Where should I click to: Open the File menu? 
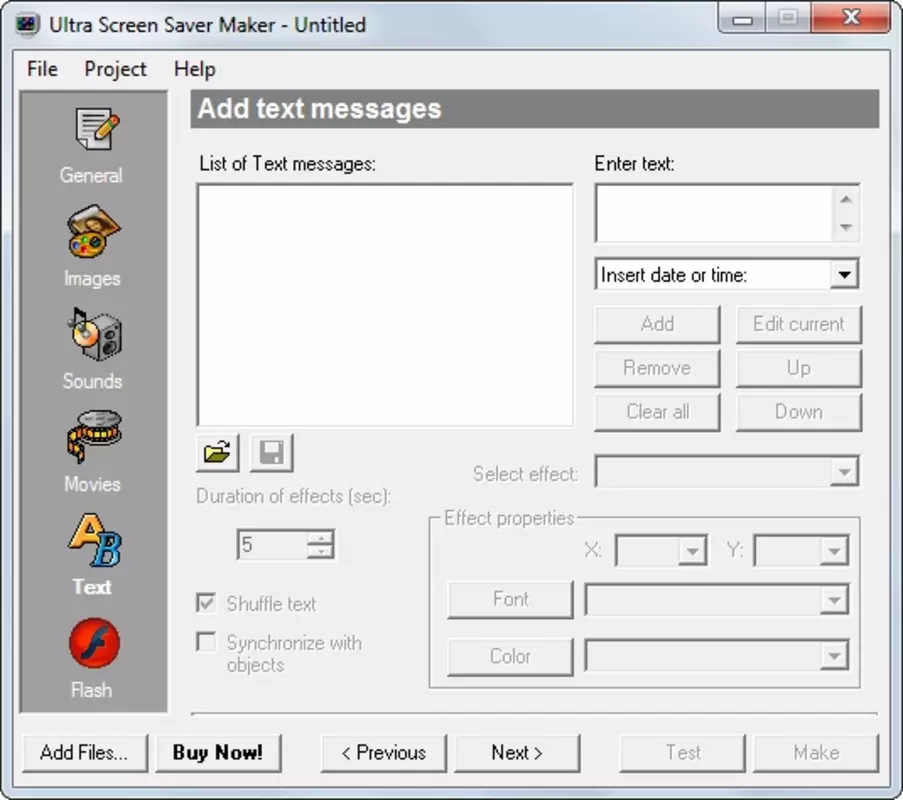[42, 69]
